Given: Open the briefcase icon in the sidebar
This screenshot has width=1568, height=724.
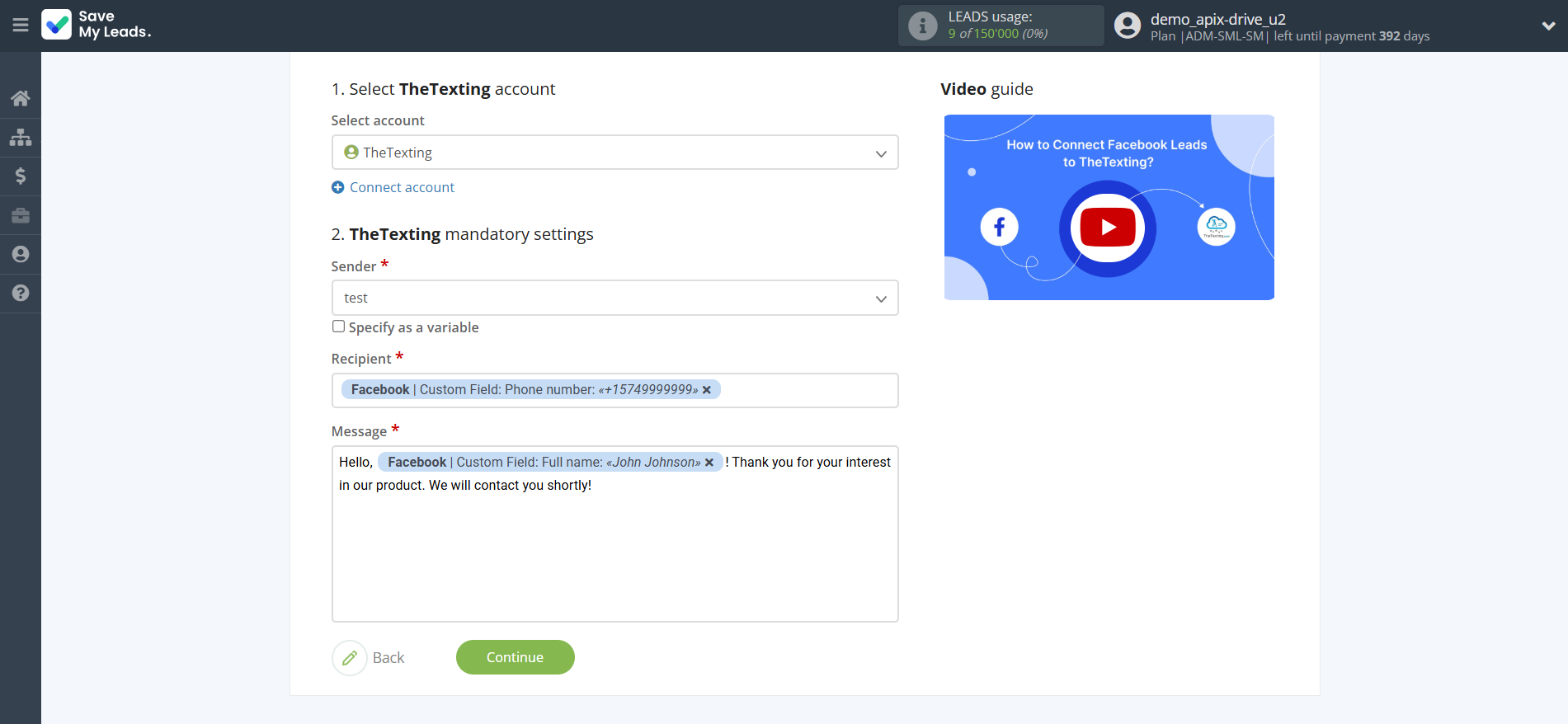Looking at the screenshot, I should 21,215.
